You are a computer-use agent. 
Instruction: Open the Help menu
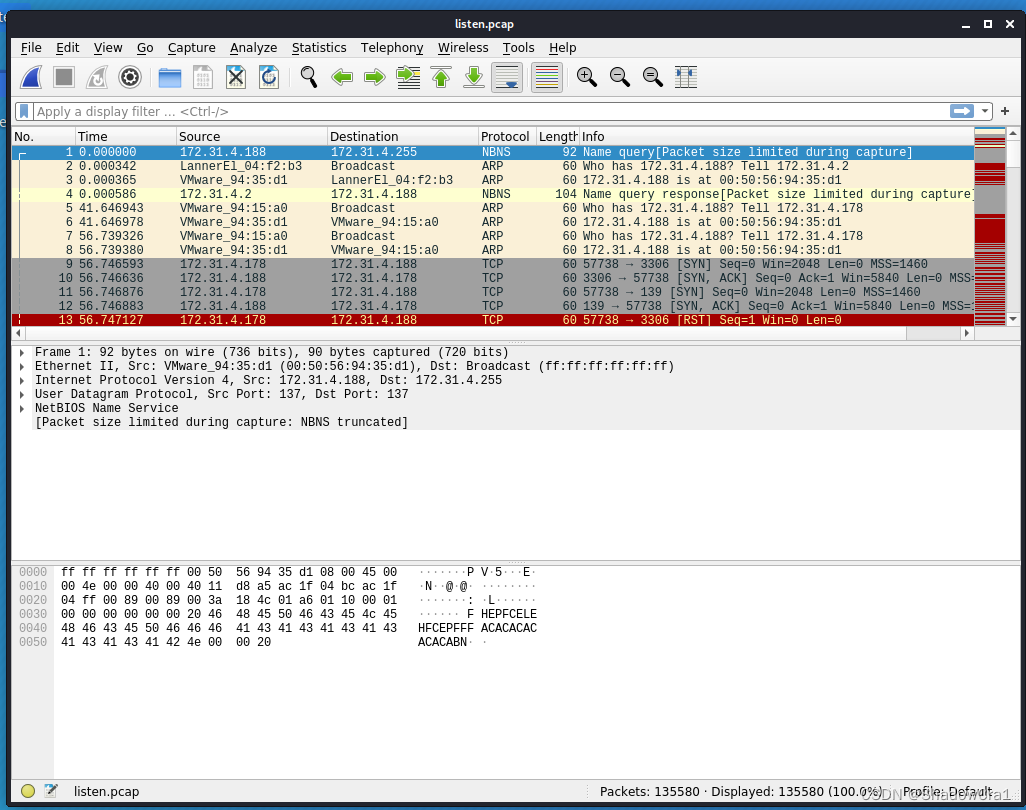[x=563, y=48]
